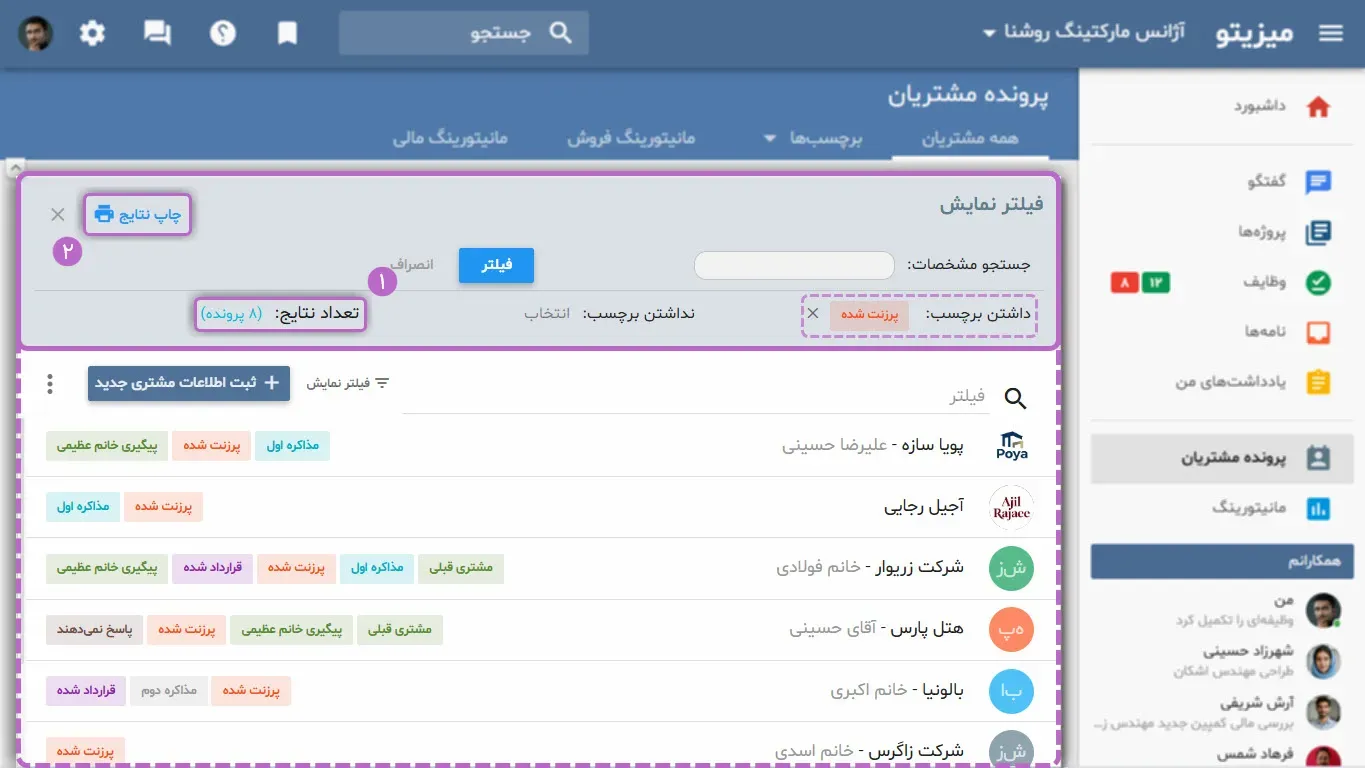This screenshot has width=1365, height=768.
Task: Toggle the فیلتر نمایش filter button
Action: 348,383
